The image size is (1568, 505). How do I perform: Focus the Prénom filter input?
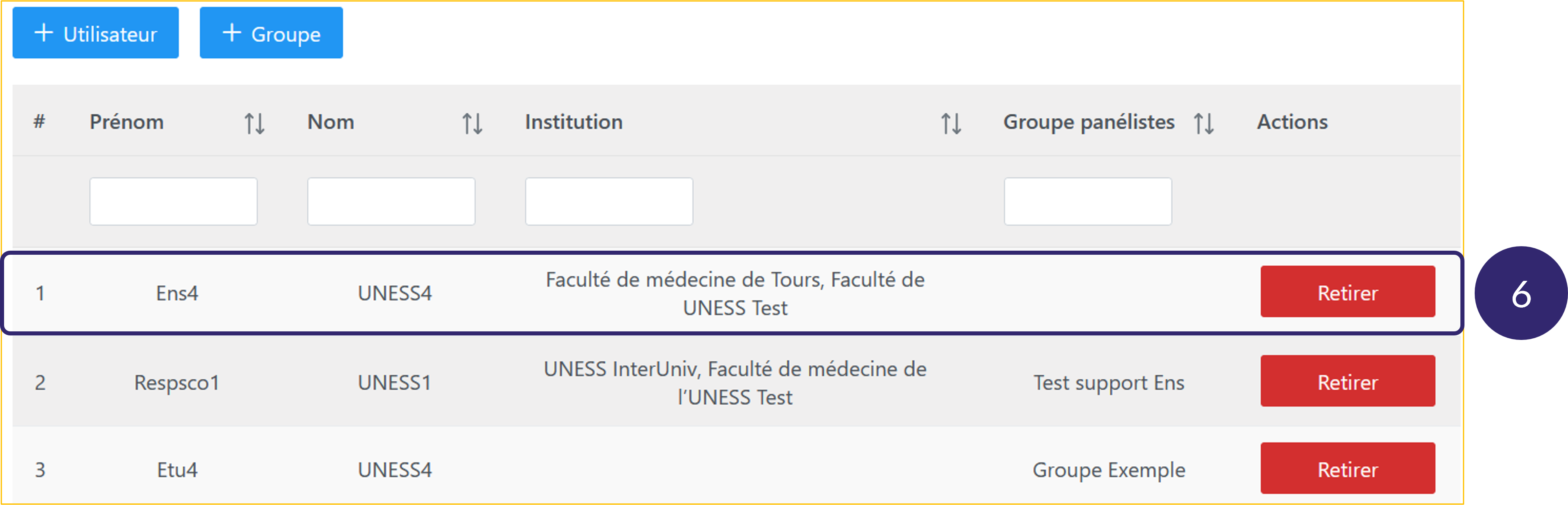coord(174,201)
